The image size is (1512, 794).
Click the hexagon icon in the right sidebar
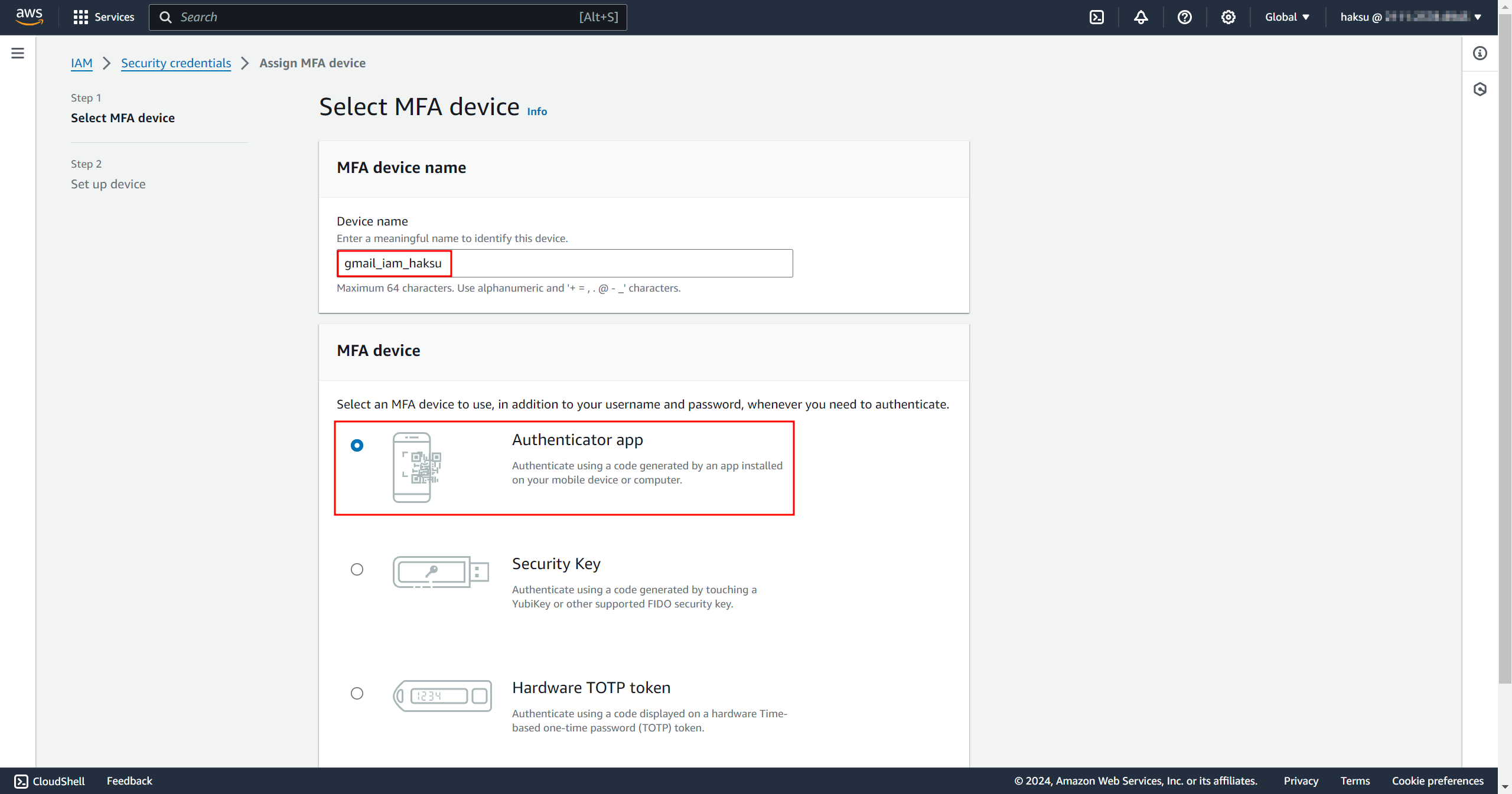point(1480,89)
